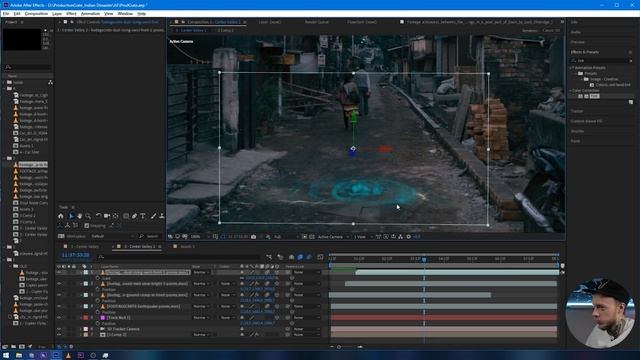Open the Active Camera view dropdown

pos(333,237)
